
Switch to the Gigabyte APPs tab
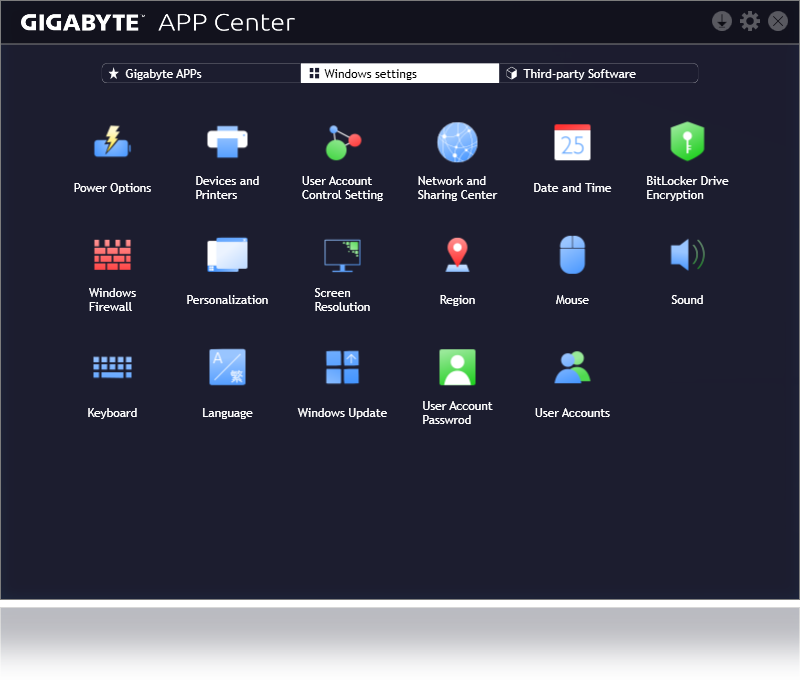[200, 72]
